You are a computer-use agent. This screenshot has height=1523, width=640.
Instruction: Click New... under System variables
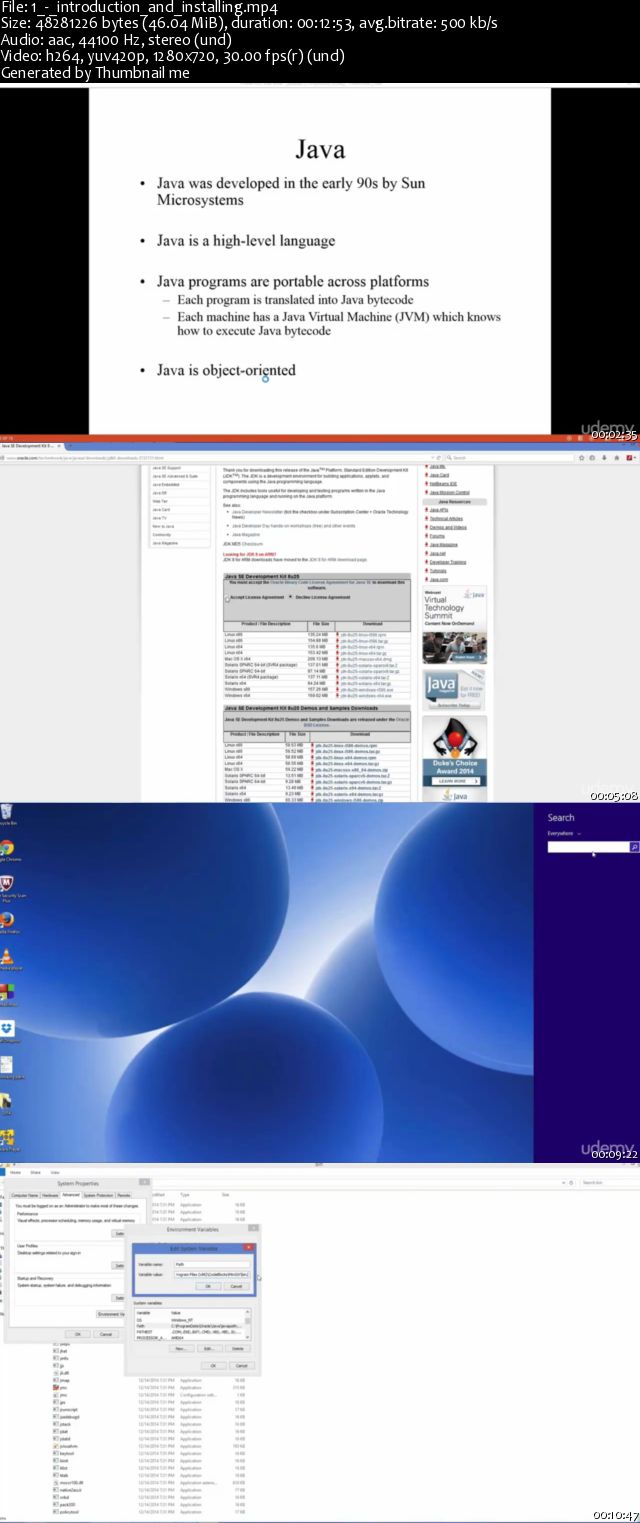point(181,1349)
